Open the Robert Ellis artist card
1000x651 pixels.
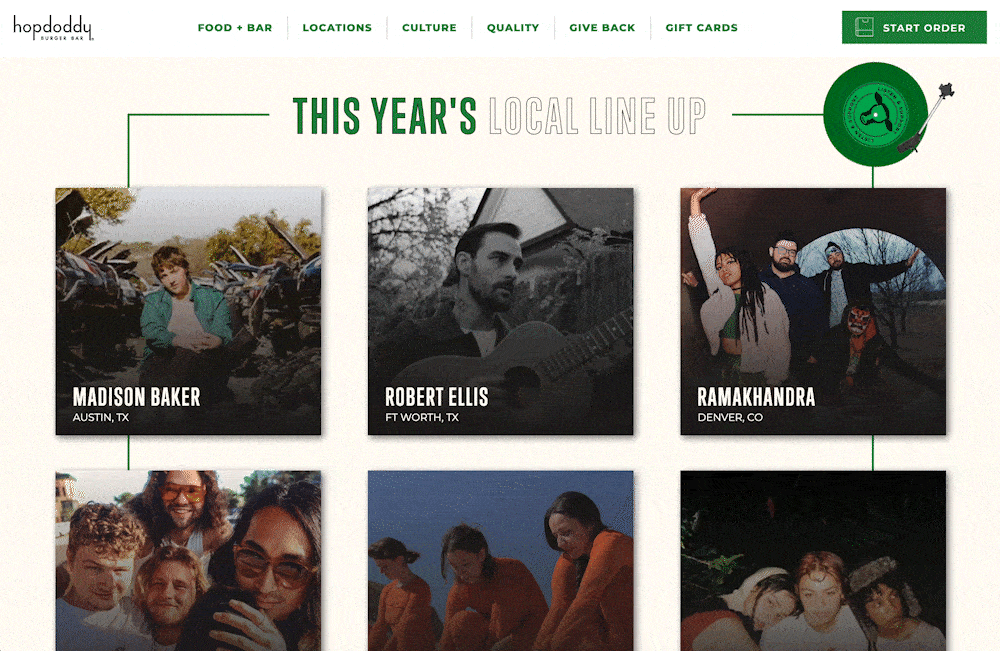click(501, 311)
